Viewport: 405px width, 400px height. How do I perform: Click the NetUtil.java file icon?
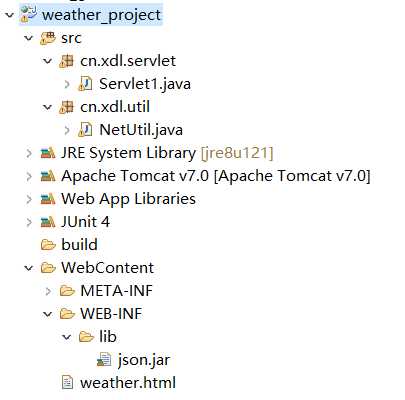(x=85, y=130)
